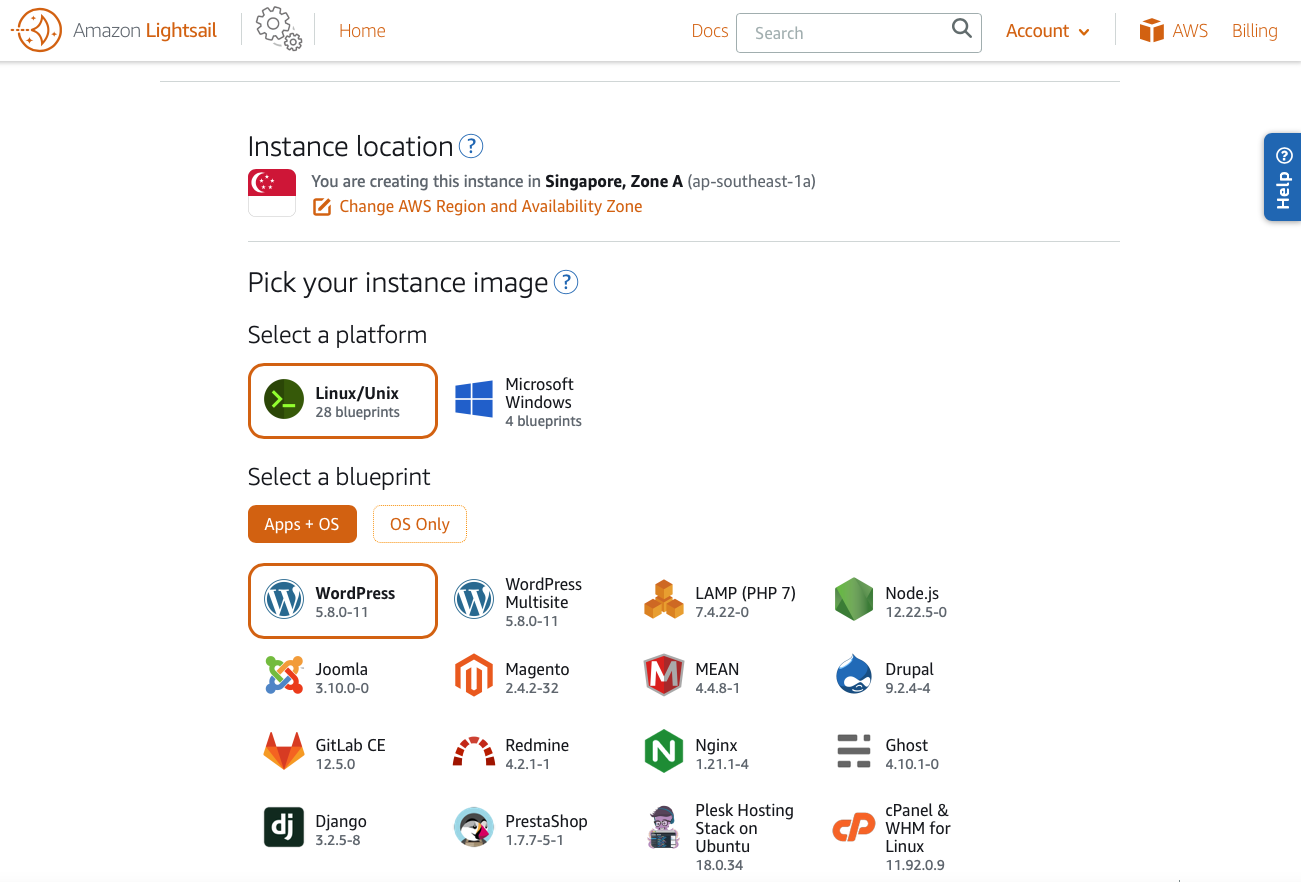The image size is (1301, 882).
Task: Focus the Search input field
Action: [859, 33]
